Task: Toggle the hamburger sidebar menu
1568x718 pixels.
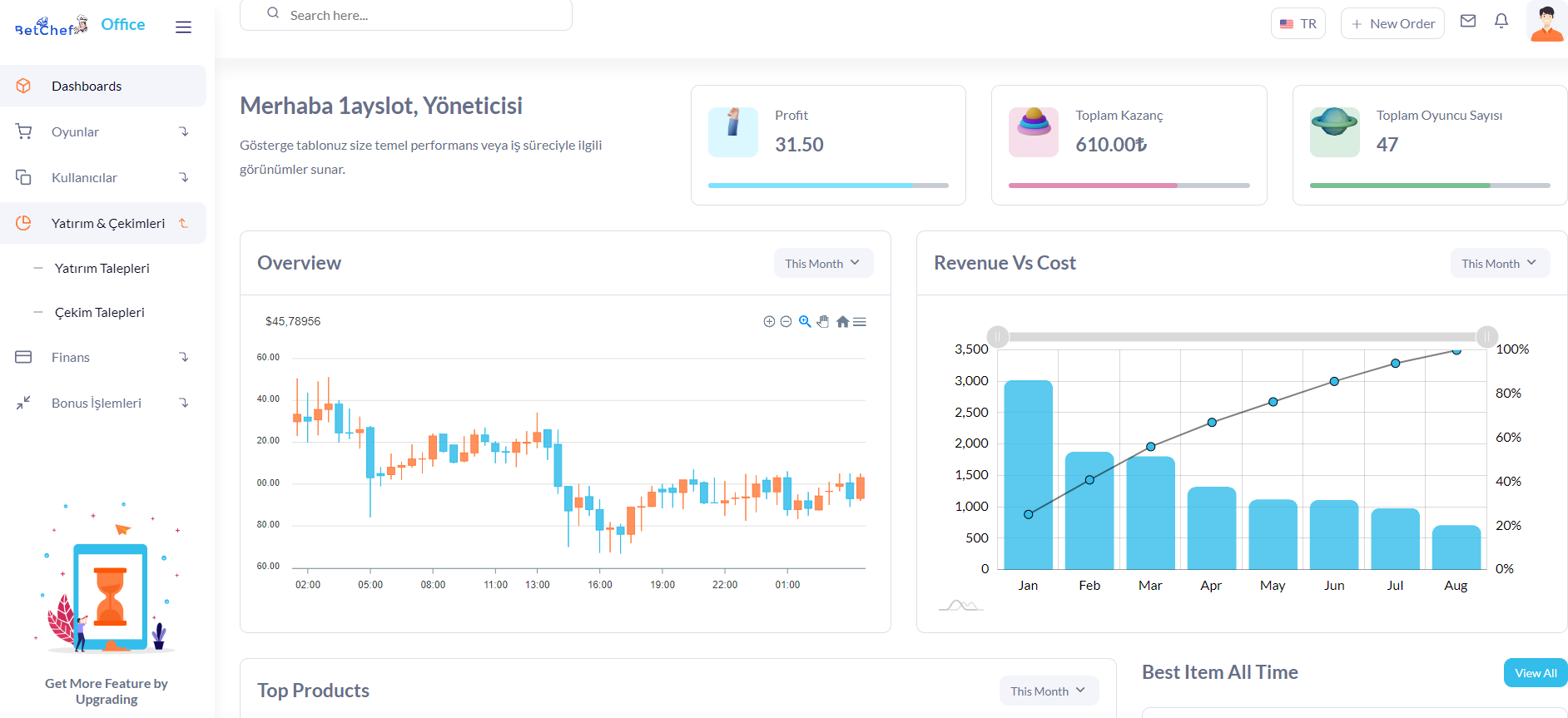Action: 184,27
